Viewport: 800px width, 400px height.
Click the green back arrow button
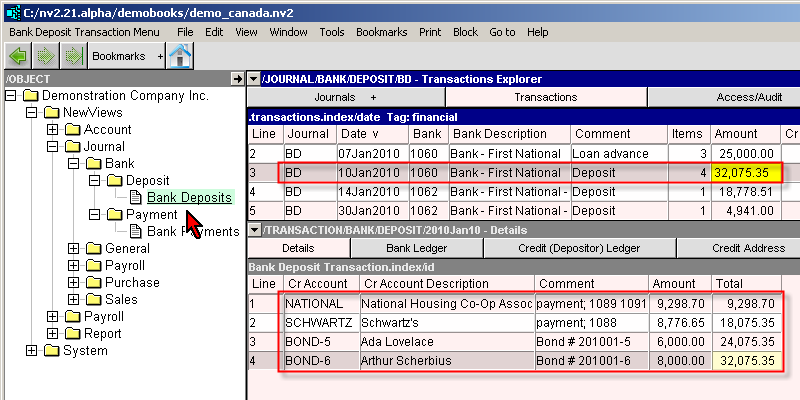18,57
